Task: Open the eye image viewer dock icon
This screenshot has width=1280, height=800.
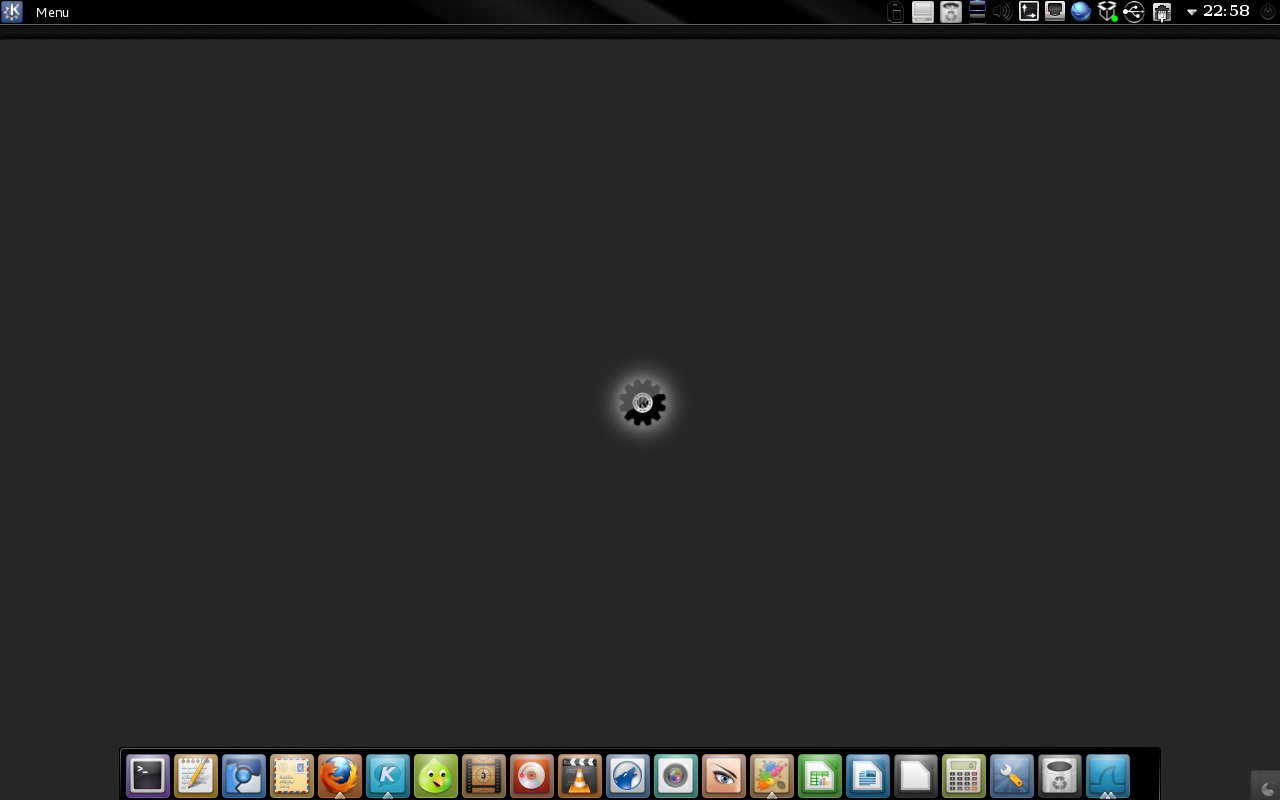Action: click(x=724, y=776)
